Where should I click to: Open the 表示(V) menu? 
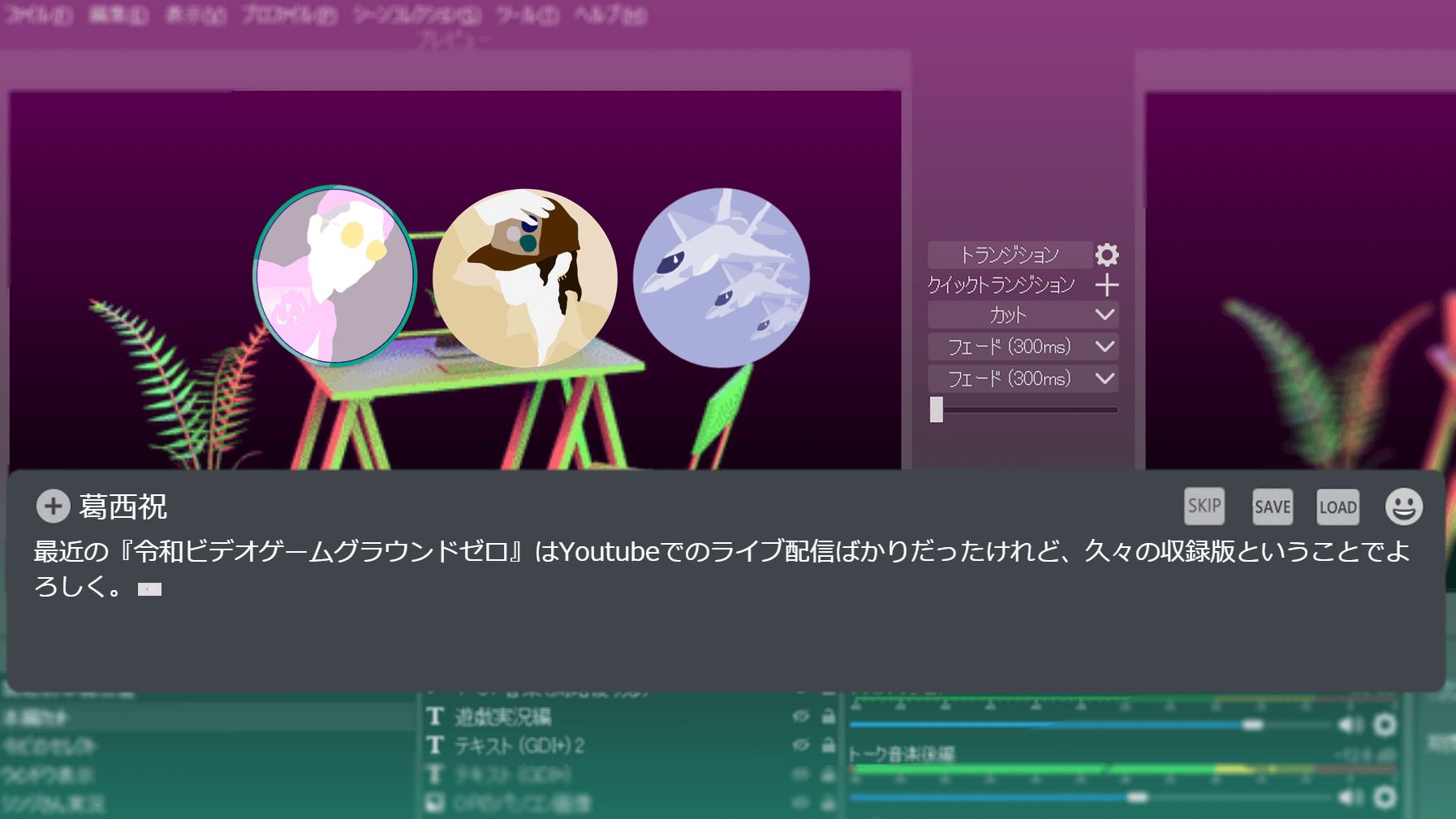196,15
